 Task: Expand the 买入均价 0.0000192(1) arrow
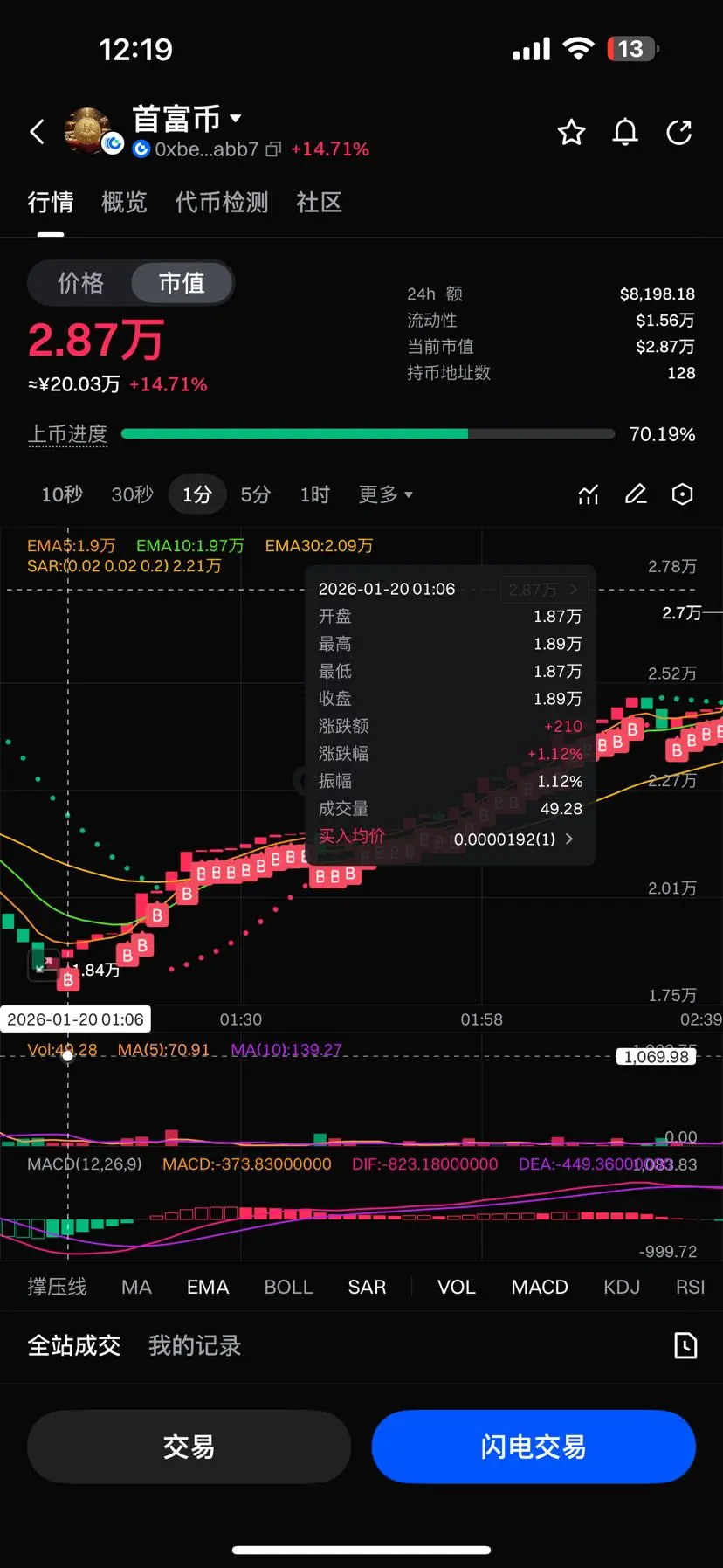[x=569, y=839]
